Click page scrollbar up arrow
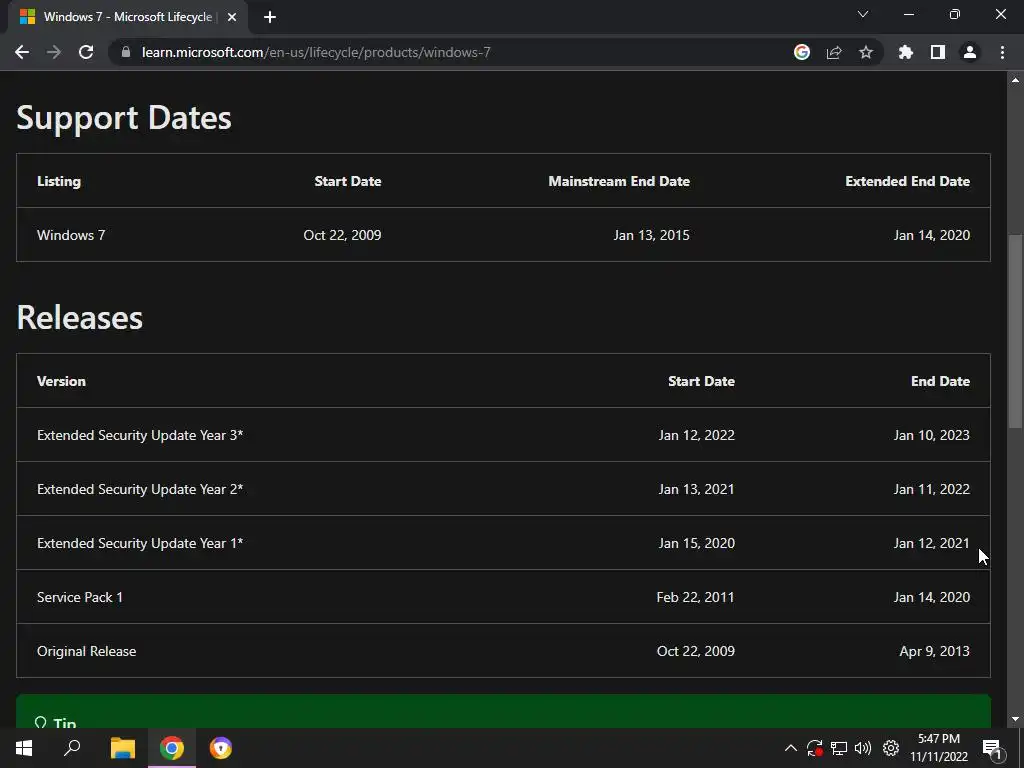This screenshot has height=768, width=1024. pos(1015,80)
